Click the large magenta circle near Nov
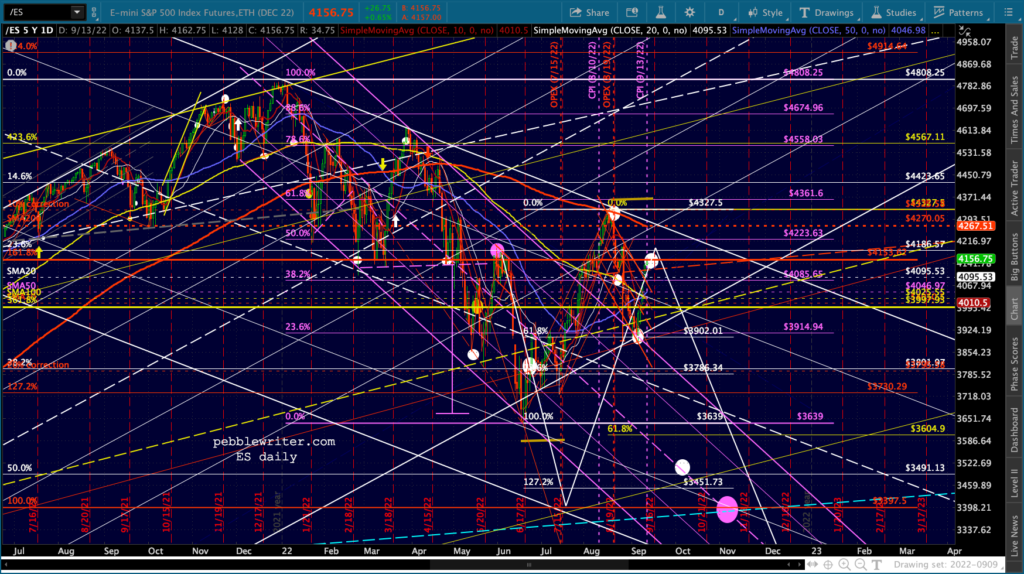Viewport: 1024px width, 574px height. click(x=727, y=509)
